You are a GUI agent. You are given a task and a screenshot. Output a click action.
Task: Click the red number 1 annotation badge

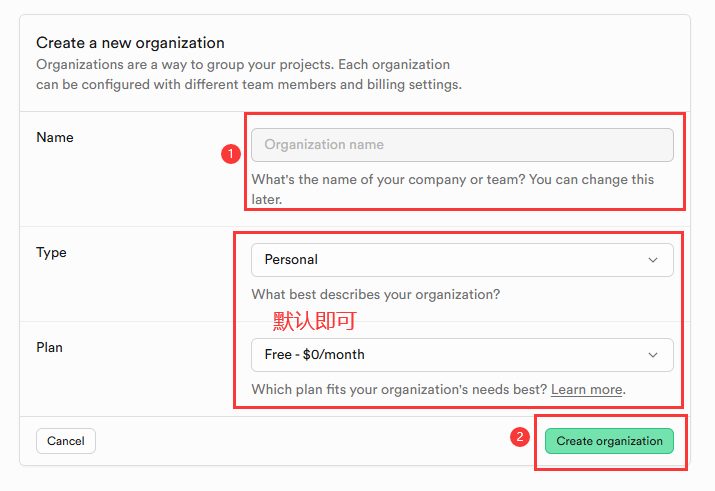click(x=231, y=154)
